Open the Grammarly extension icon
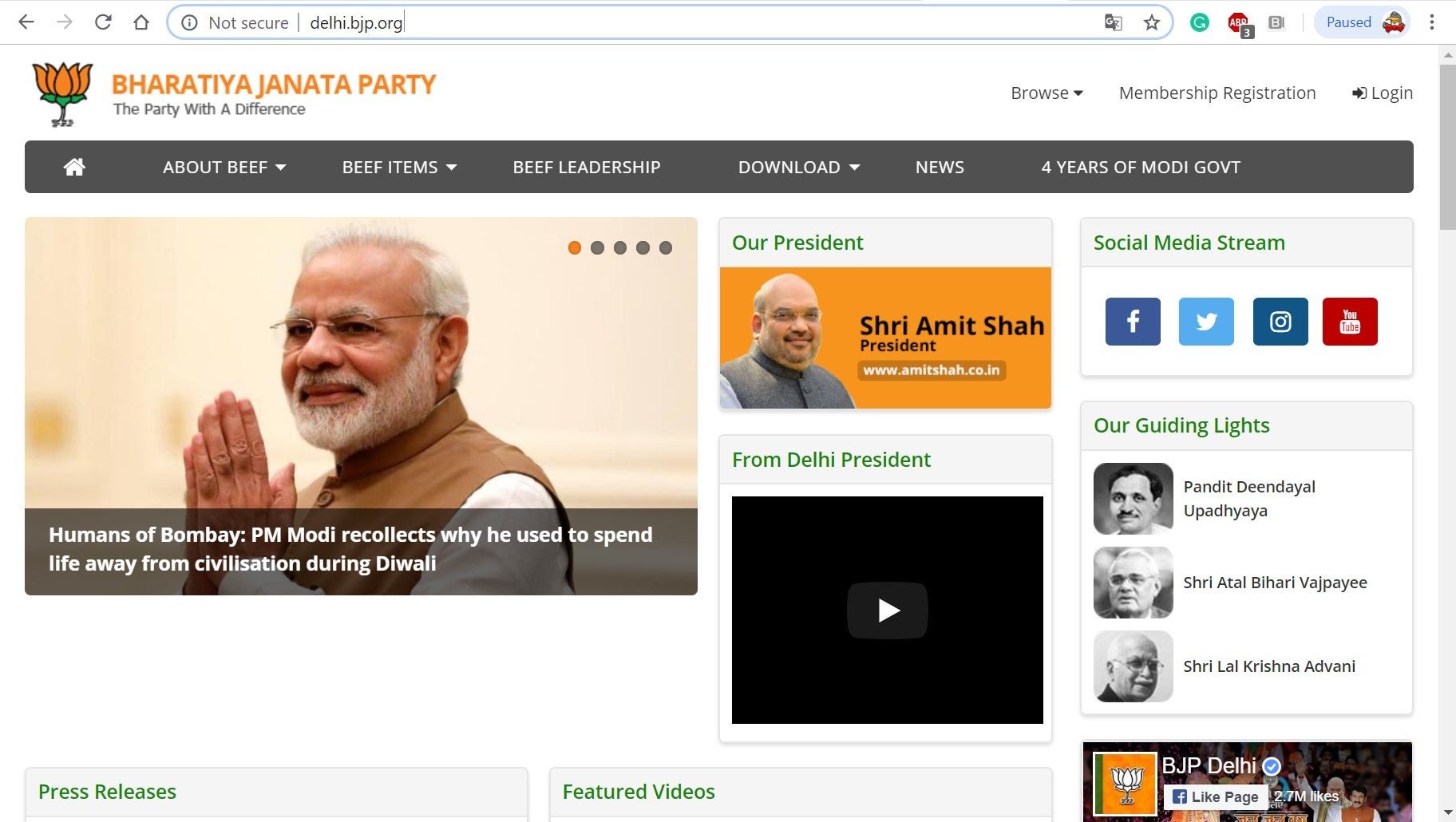 (1199, 22)
